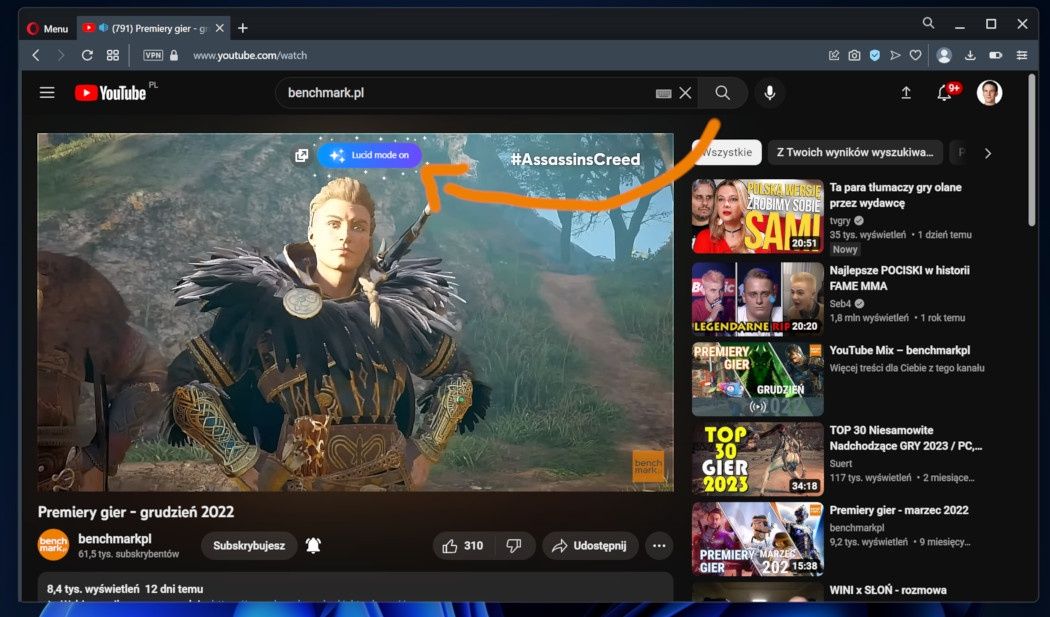The height and width of the screenshot is (617, 1050).
Task: Start voice search with microphone
Action: 770,92
